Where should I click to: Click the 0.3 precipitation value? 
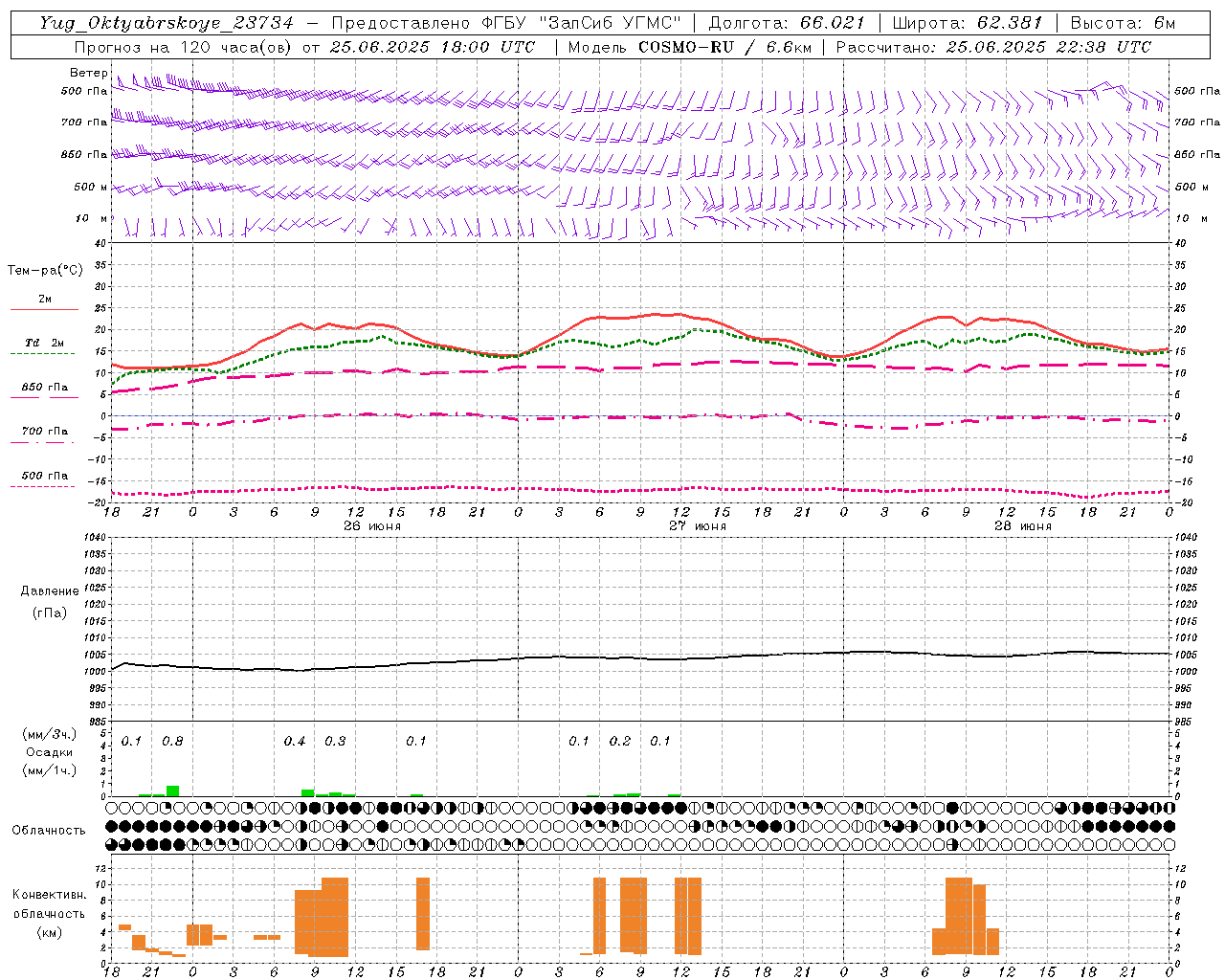point(335,742)
